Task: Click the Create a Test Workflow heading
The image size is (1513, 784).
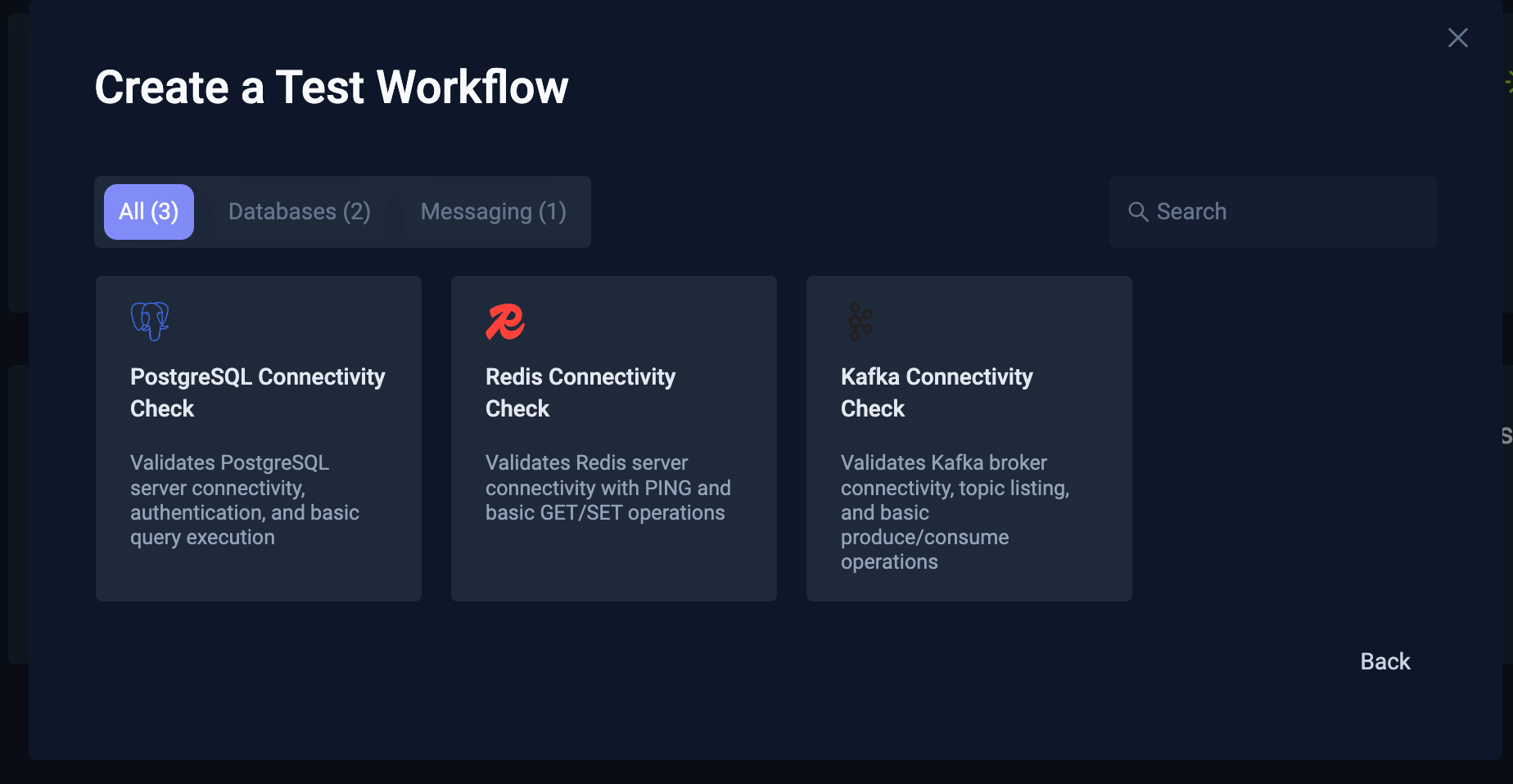Action: click(332, 87)
